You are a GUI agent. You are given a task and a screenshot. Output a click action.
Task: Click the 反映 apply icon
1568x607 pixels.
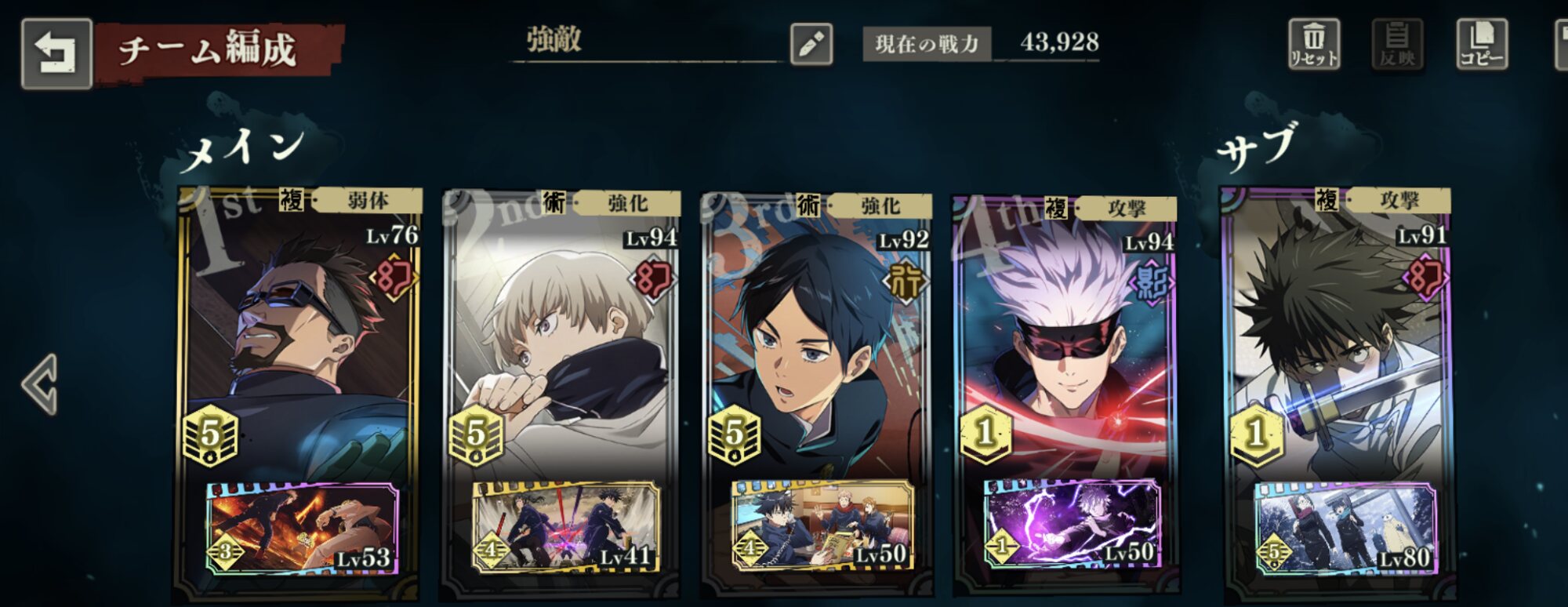click(1397, 44)
